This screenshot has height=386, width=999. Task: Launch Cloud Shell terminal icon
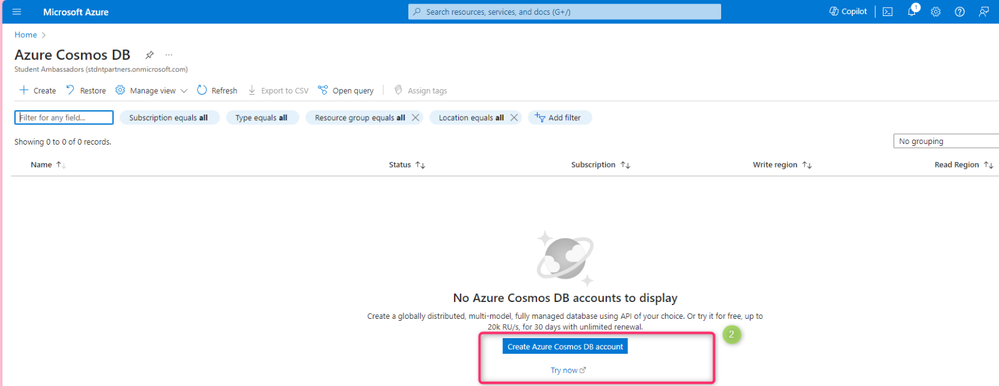point(888,12)
